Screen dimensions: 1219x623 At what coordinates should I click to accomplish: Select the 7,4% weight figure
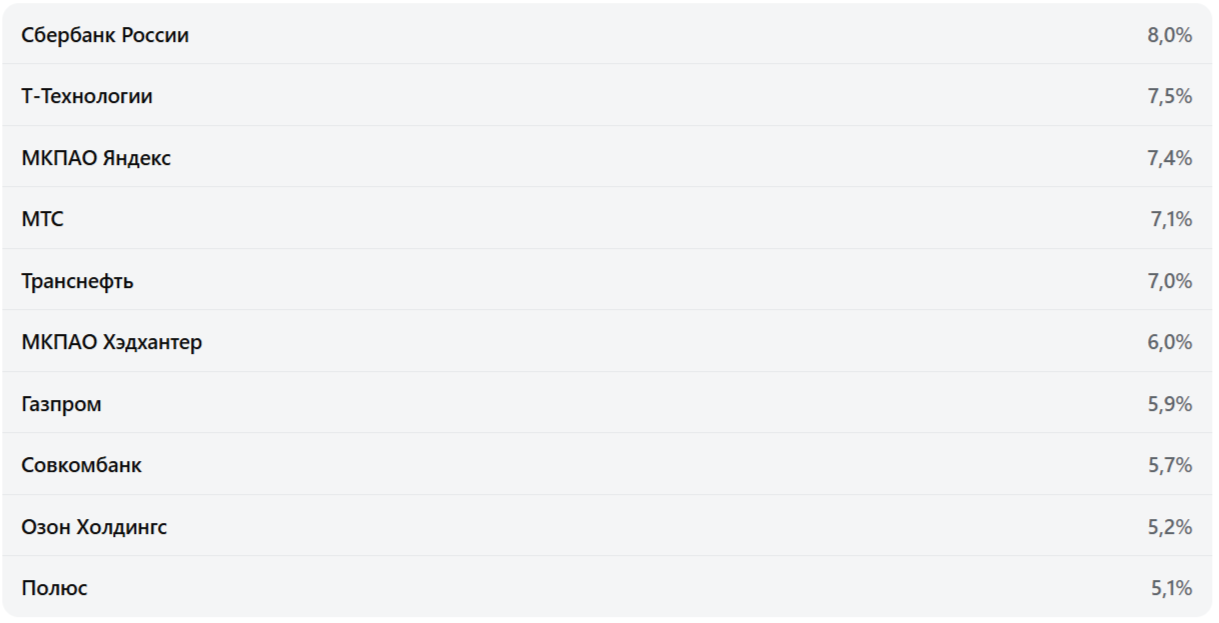pos(1169,158)
